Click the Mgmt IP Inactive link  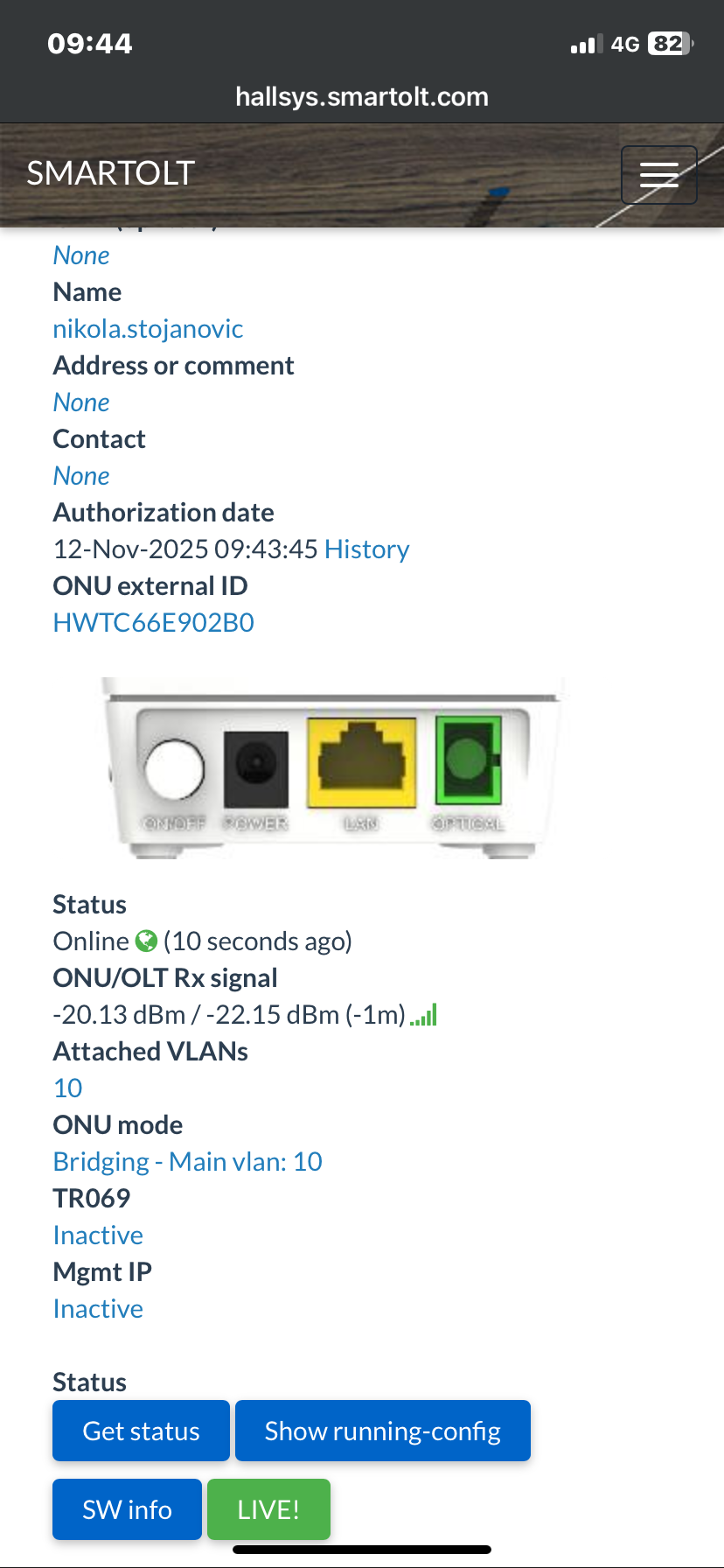pos(98,1309)
